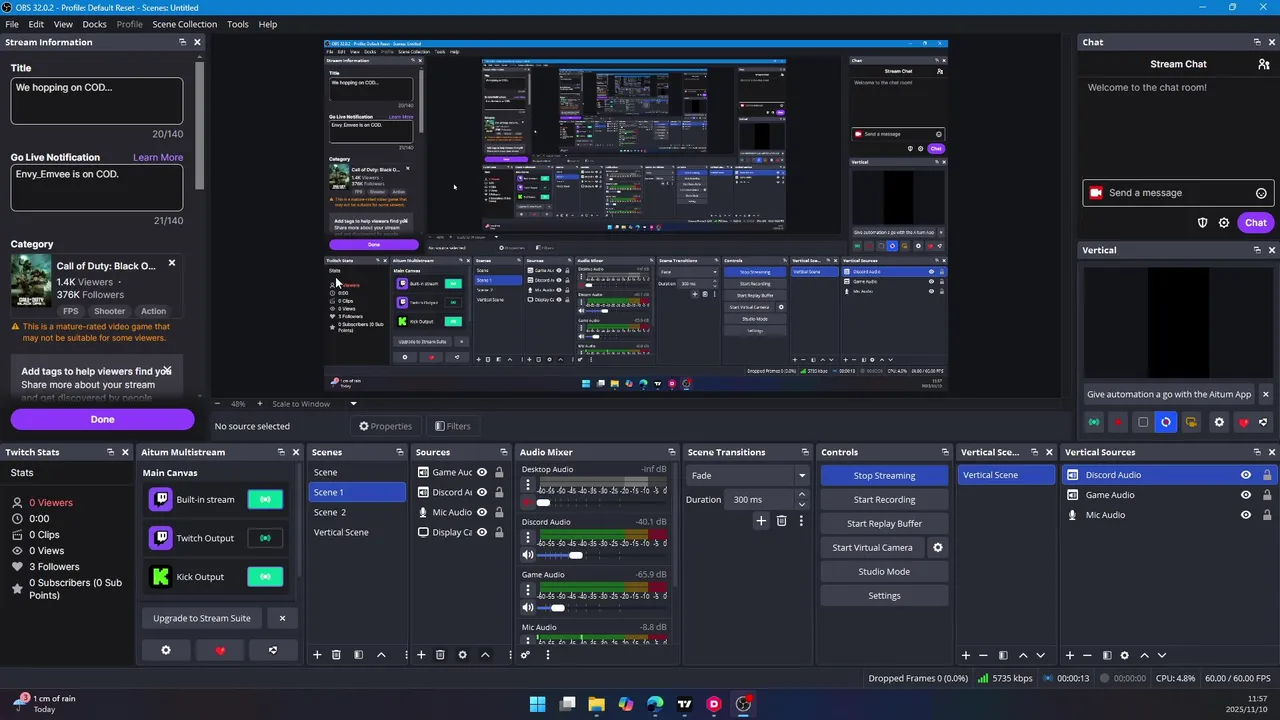Open preview scale dropdown arrow
This screenshot has height=720, width=1280.
tap(353, 404)
